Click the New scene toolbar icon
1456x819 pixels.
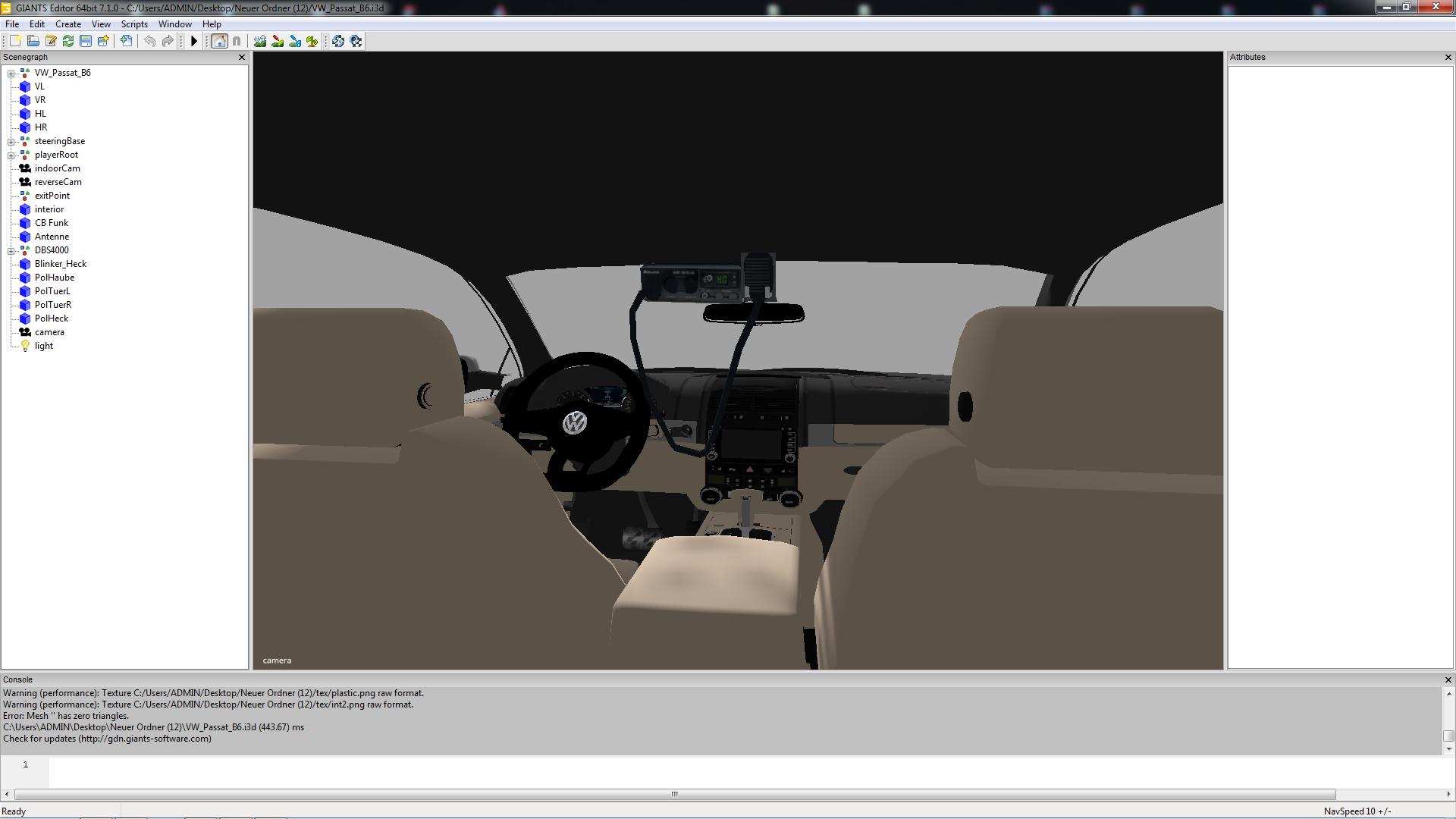15,41
